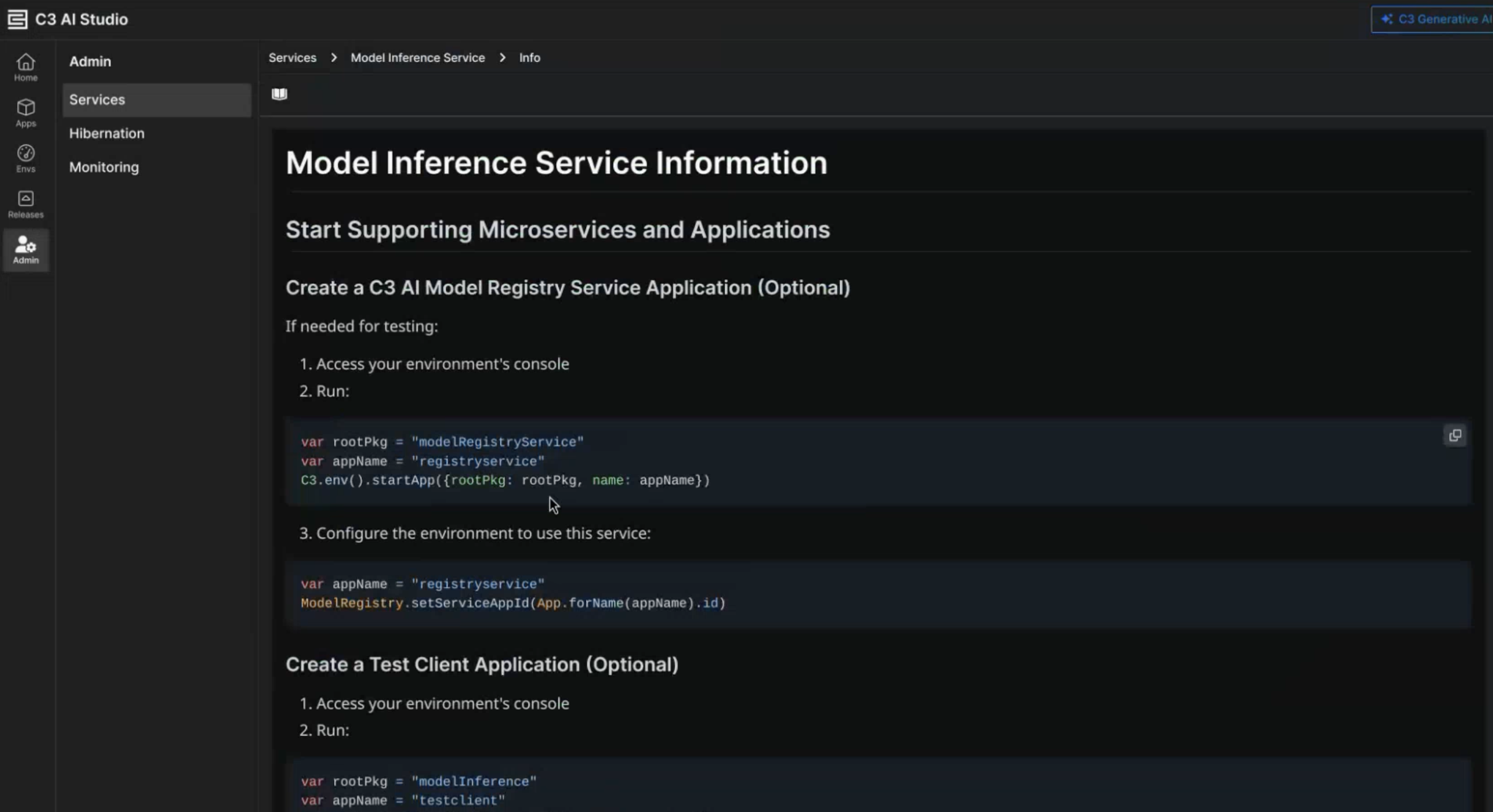
Task: Click the Info breadcrumb
Action: 529,58
